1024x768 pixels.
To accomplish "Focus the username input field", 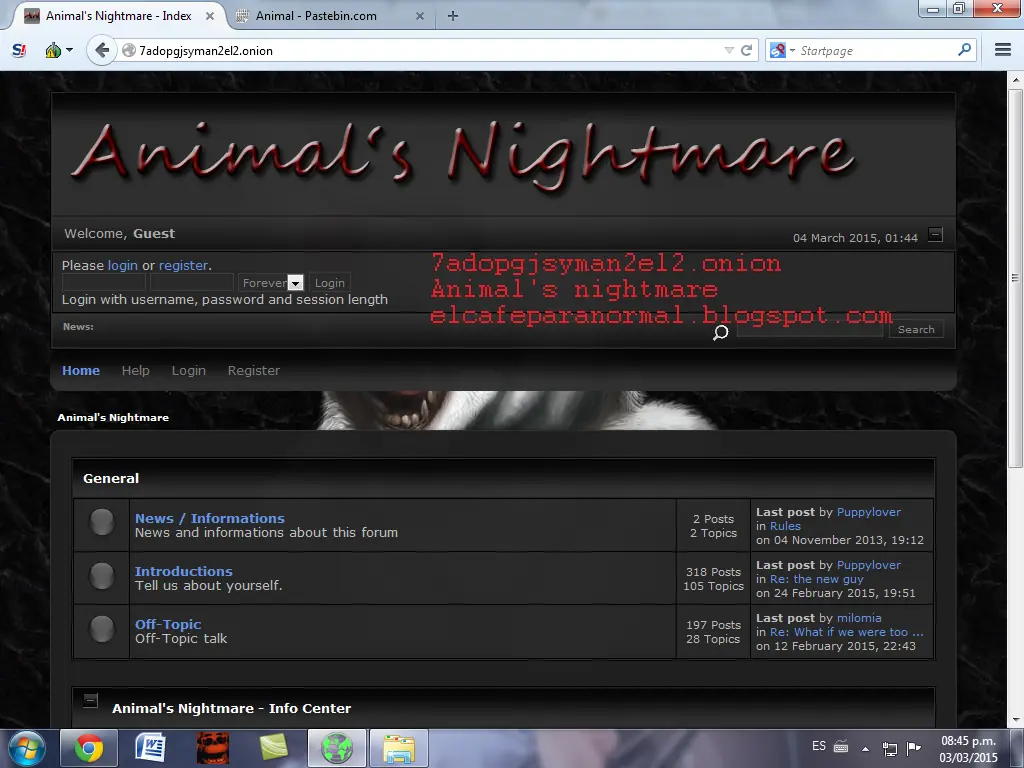I will (x=104, y=282).
